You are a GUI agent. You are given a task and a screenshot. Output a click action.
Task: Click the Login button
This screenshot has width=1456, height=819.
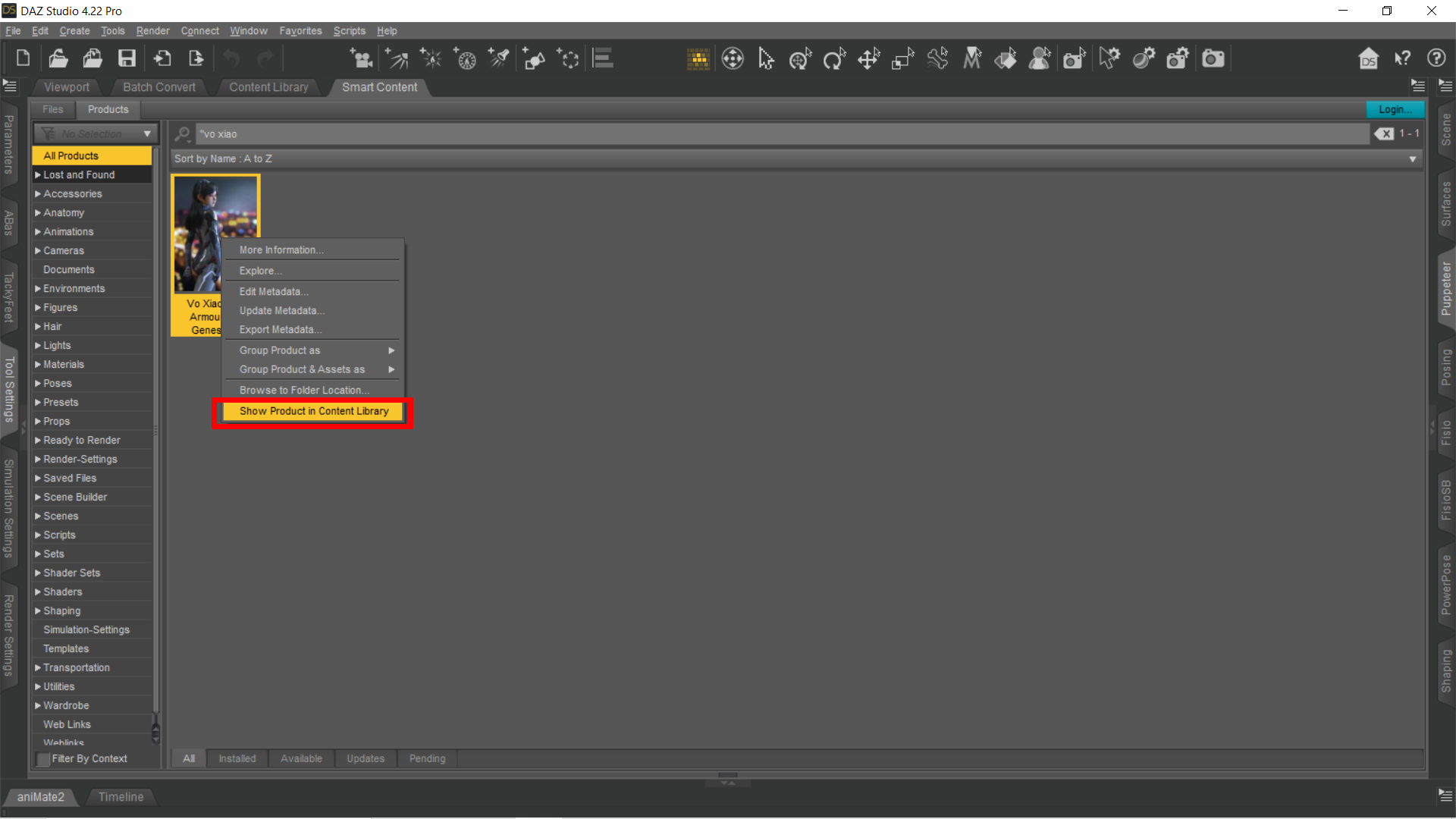(1395, 109)
